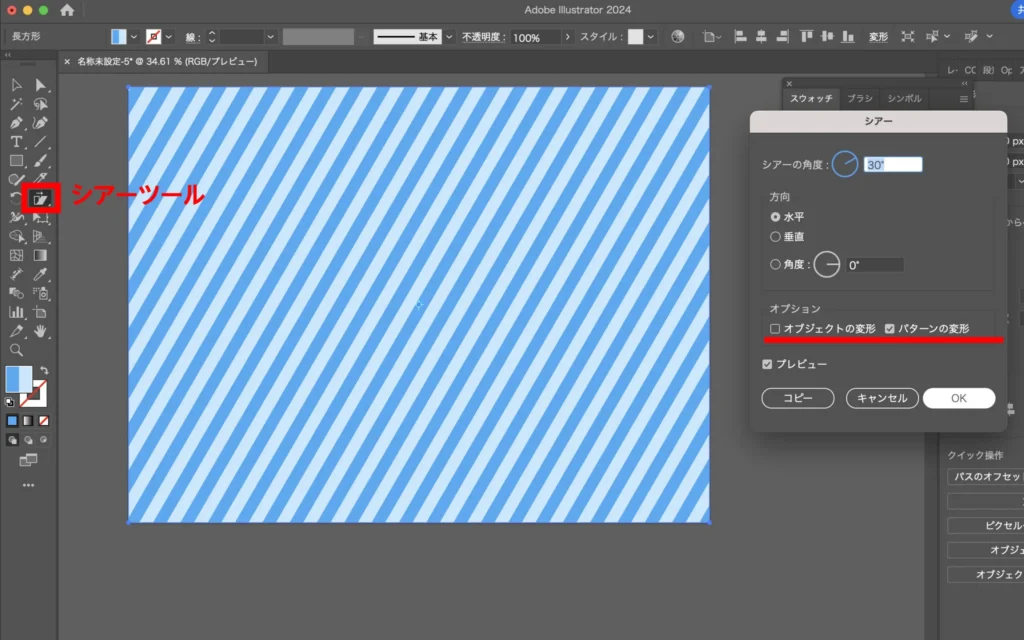Image resolution: width=1024 pixels, height=640 pixels.
Task: Enable the オブジェクトの変形 checkbox
Action: coord(775,328)
